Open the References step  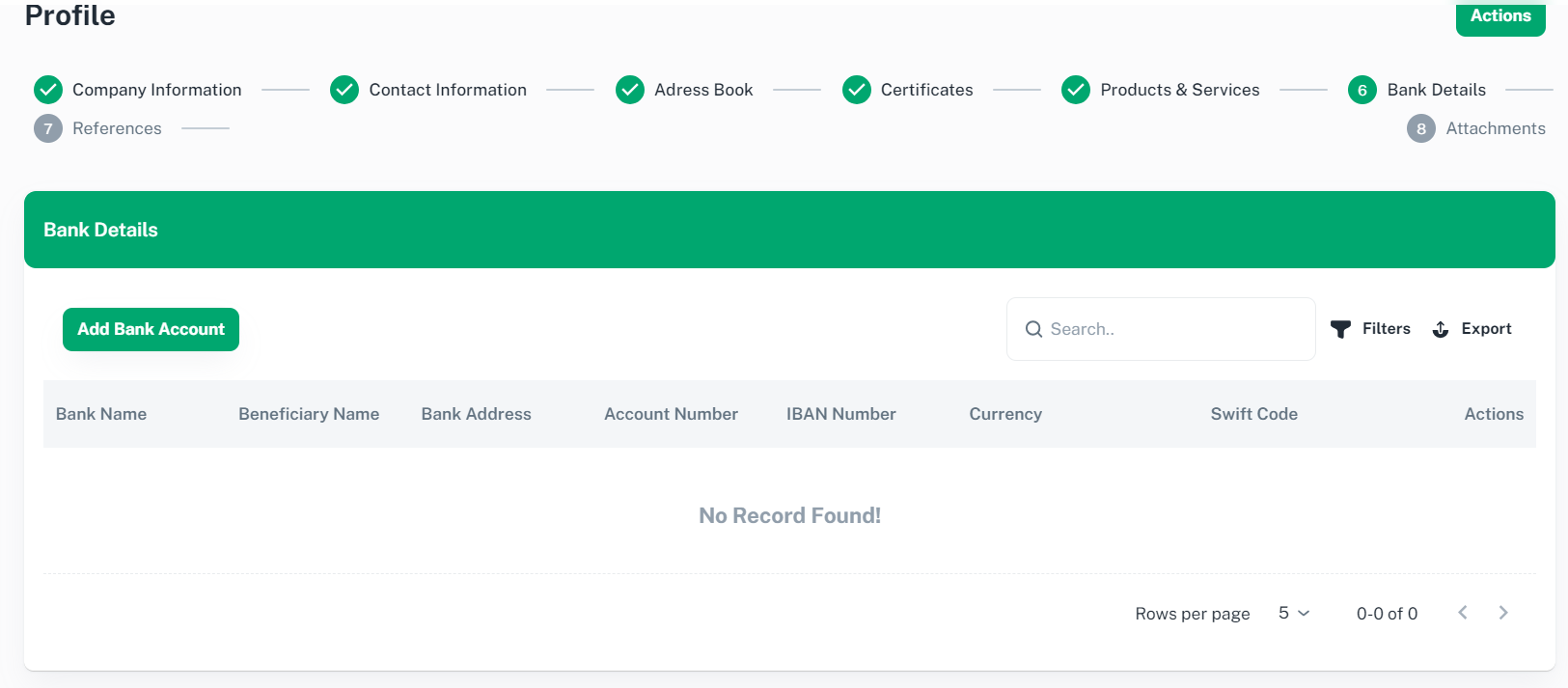[x=117, y=128]
